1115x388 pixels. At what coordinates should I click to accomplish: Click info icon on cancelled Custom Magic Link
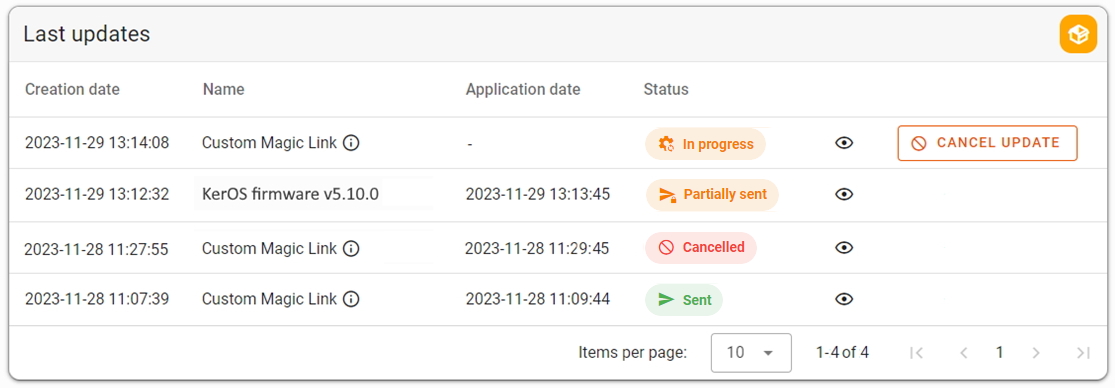351,248
